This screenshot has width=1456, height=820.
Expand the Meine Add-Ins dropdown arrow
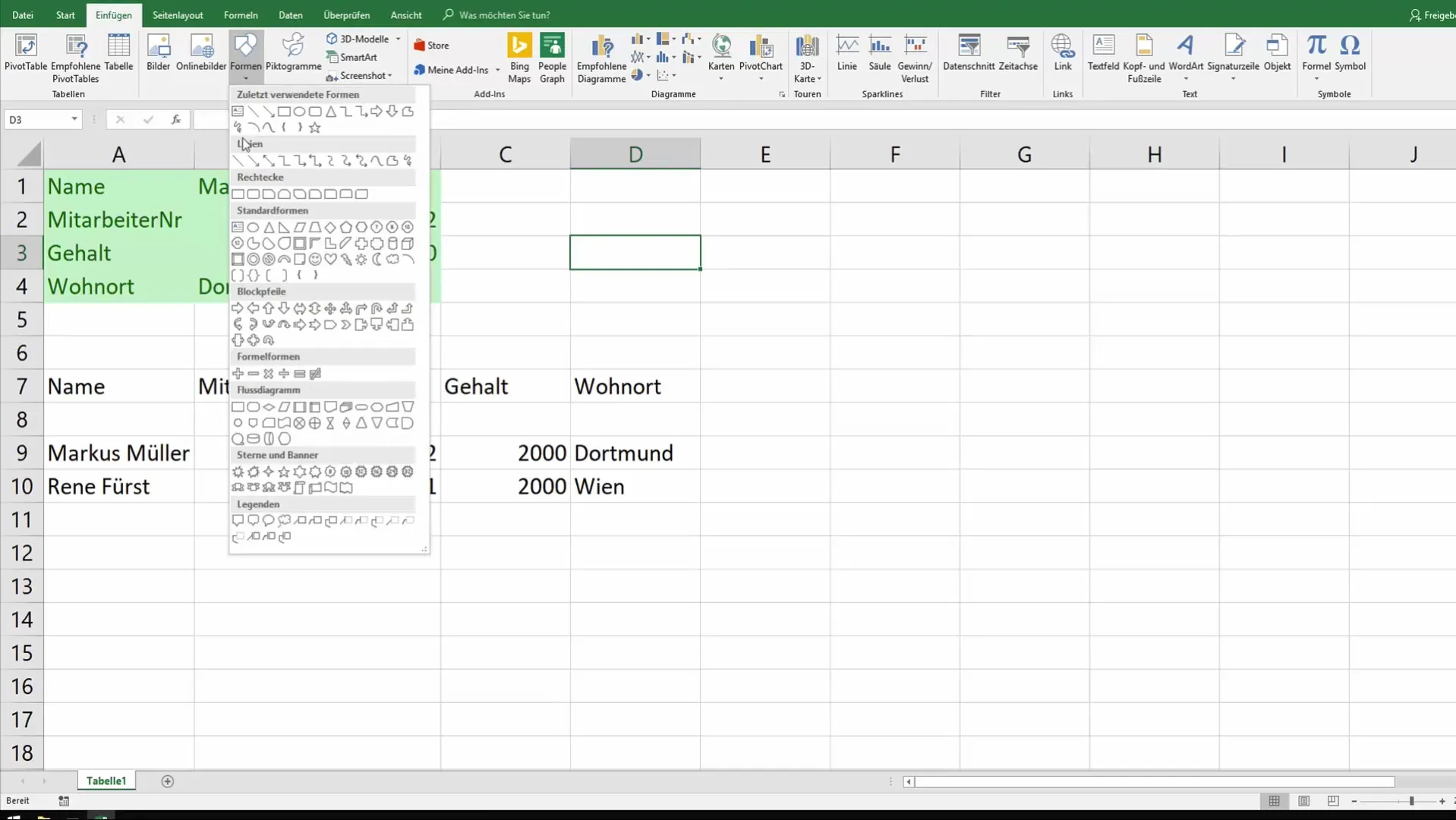click(498, 70)
